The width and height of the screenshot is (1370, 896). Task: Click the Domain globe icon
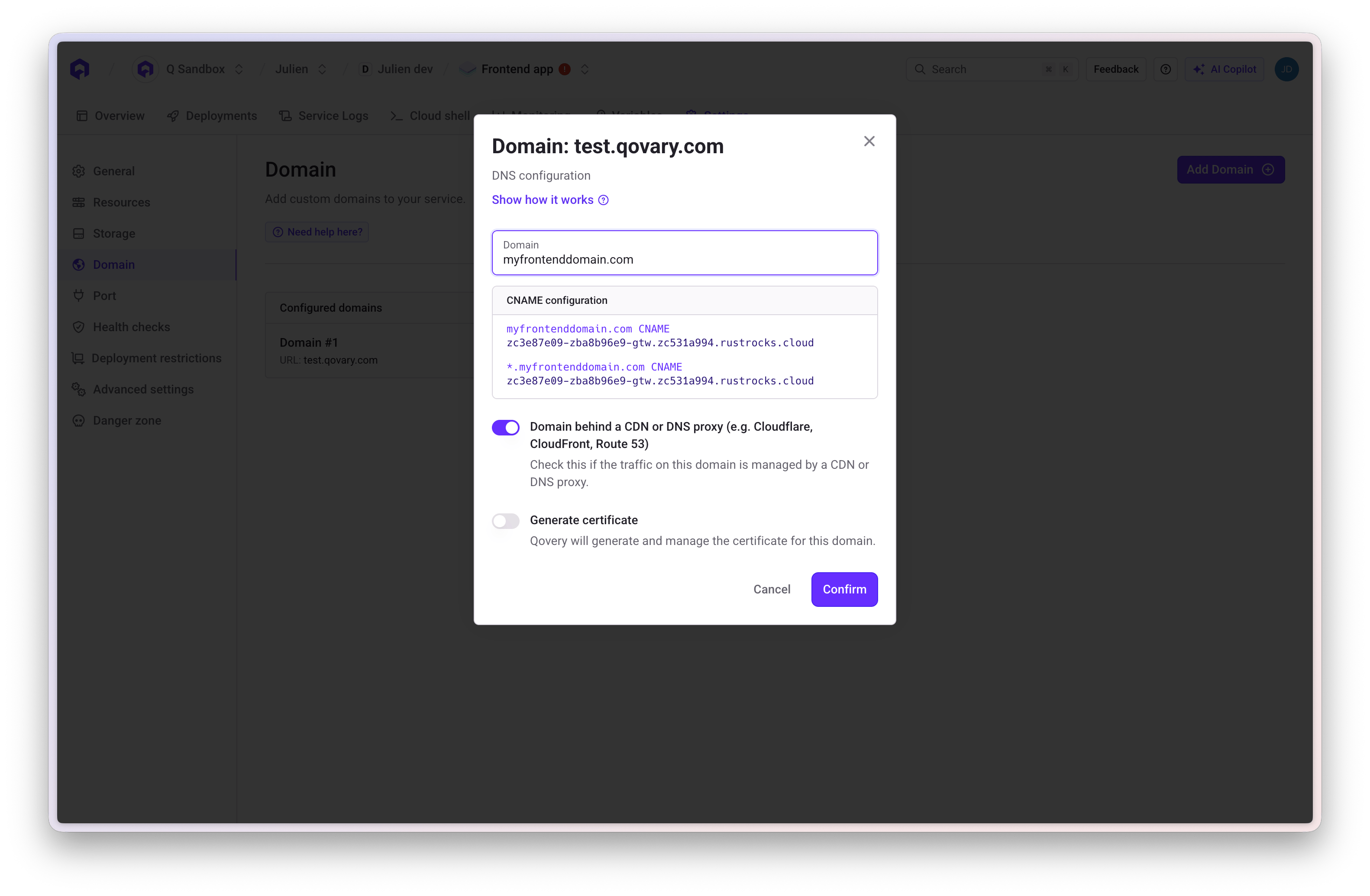79,264
